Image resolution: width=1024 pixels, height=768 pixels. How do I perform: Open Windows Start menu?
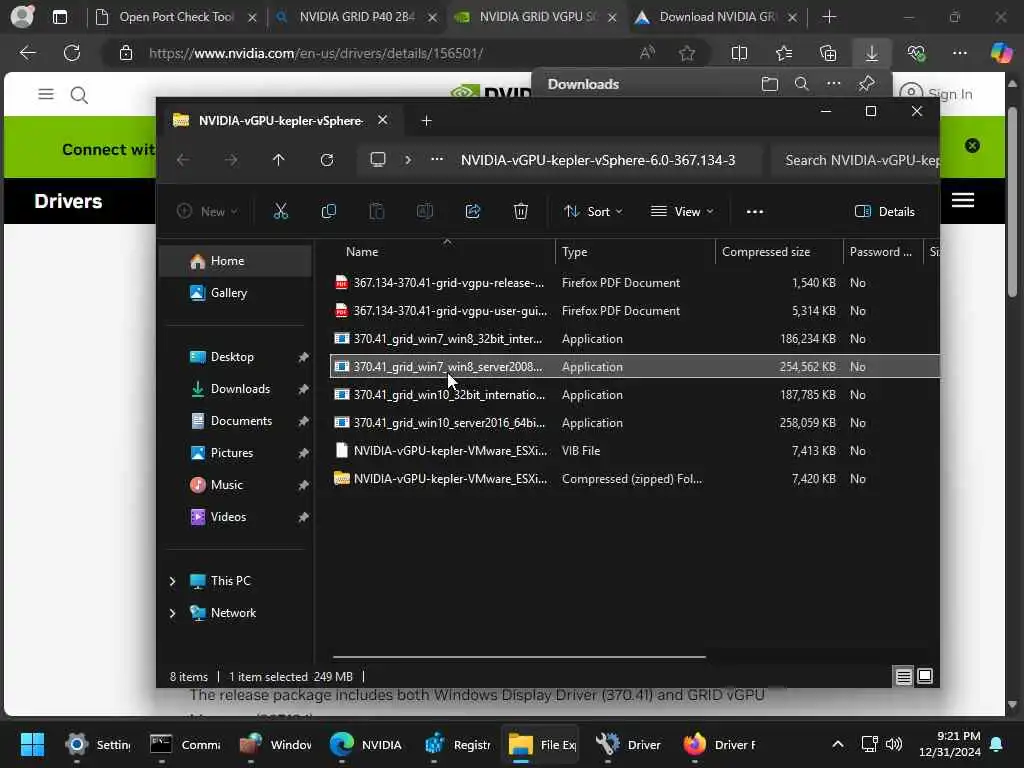pos(32,744)
